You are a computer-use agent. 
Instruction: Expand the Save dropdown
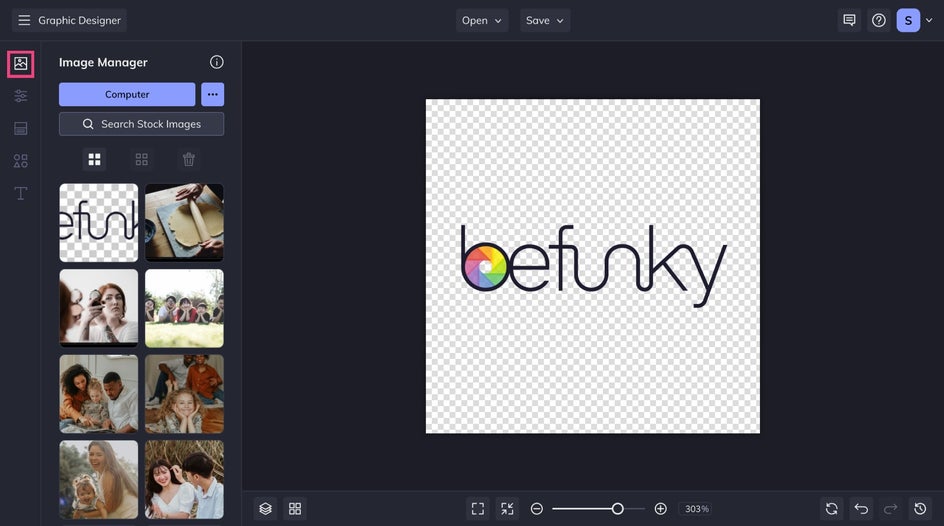[x=545, y=20]
